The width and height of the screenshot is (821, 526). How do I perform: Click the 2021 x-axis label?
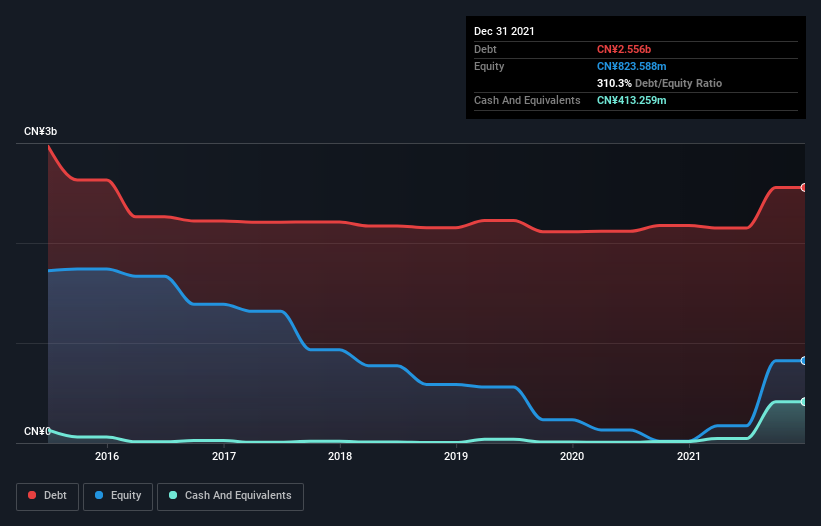689,456
